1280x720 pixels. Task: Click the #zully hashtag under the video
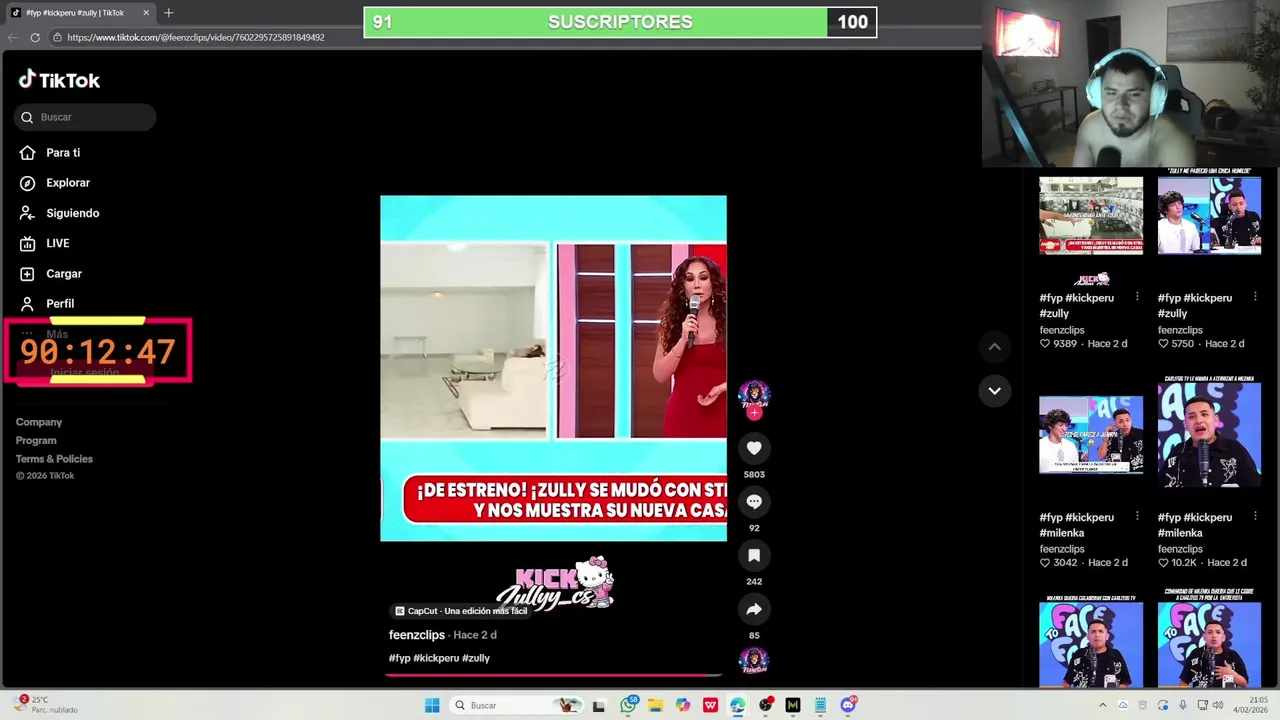point(476,658)
